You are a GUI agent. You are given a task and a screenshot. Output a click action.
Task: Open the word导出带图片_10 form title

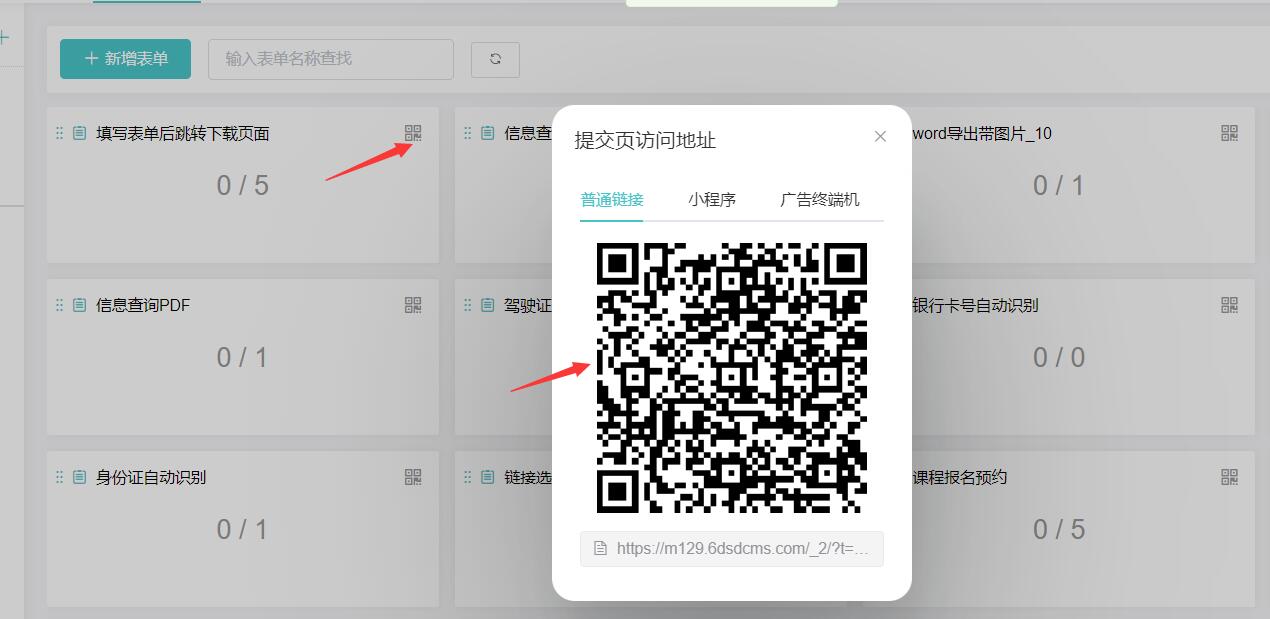(982, 133)
